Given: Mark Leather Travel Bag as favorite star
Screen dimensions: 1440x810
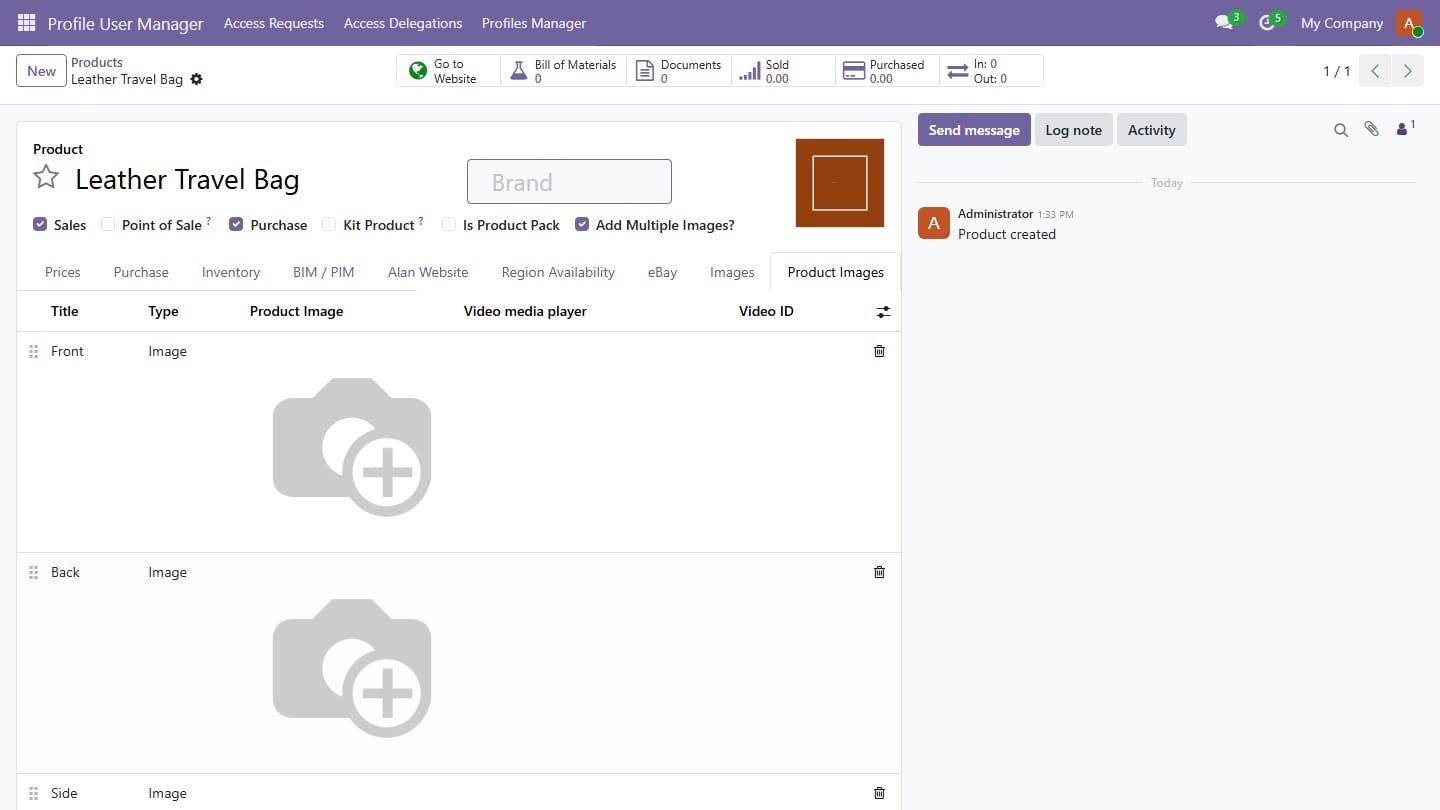Looking at the screenshot, I should [46, 178].
